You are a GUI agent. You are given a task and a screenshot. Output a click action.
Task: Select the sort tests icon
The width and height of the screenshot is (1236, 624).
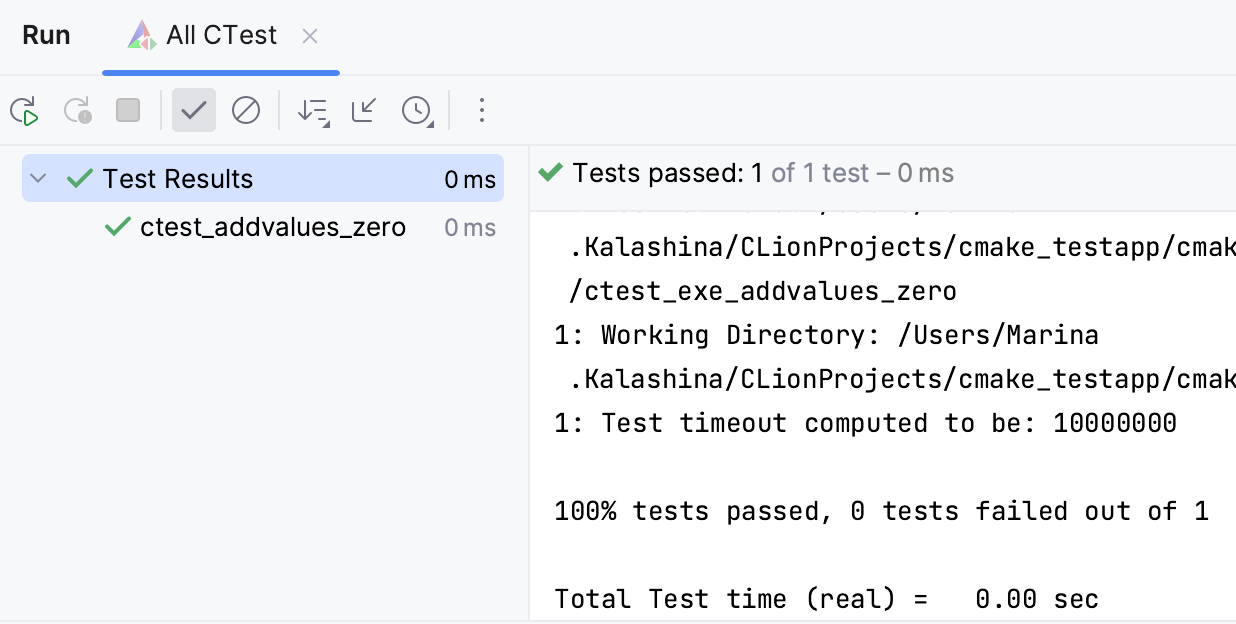click(310, 110)
